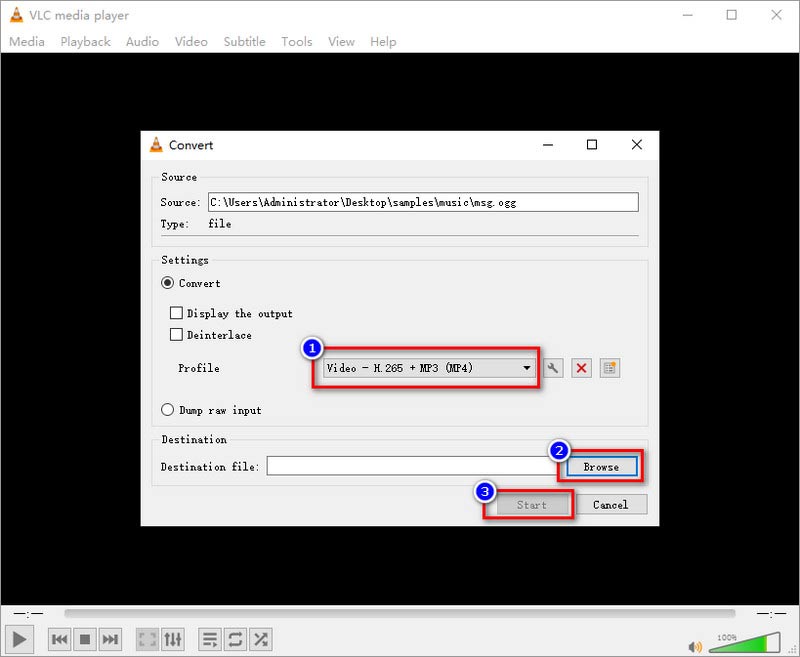Stop playback with the stop button
This screenshot has width=800, height=657.
(85, 639)
